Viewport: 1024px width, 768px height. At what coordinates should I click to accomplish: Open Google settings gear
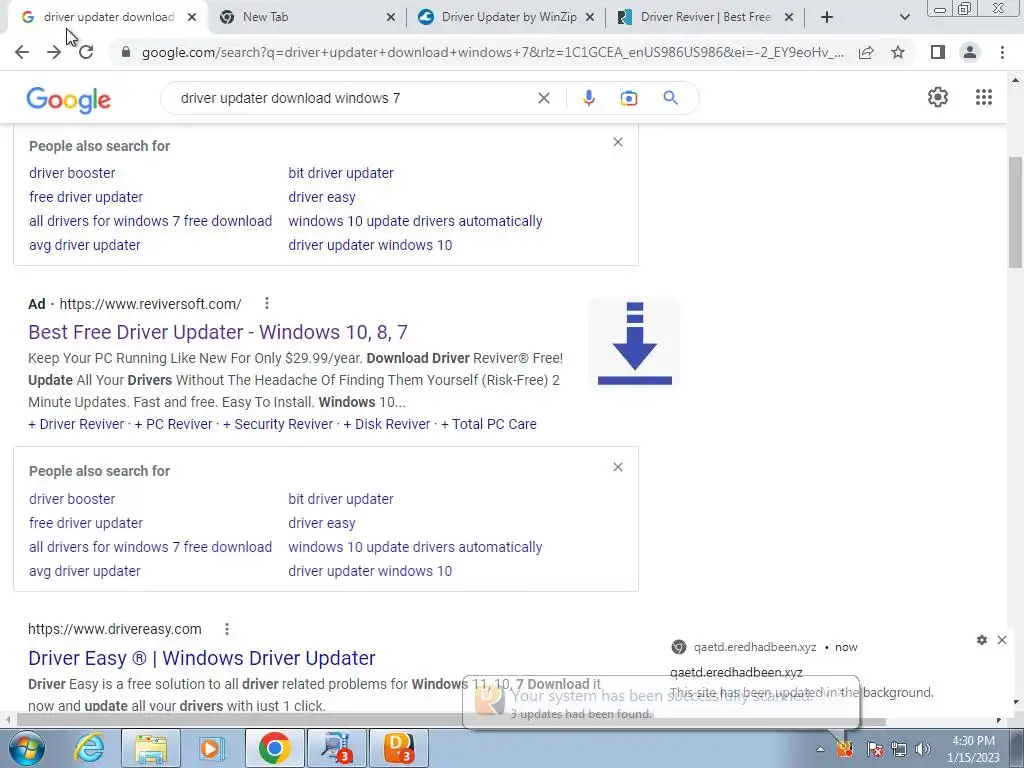coord(938,97)
